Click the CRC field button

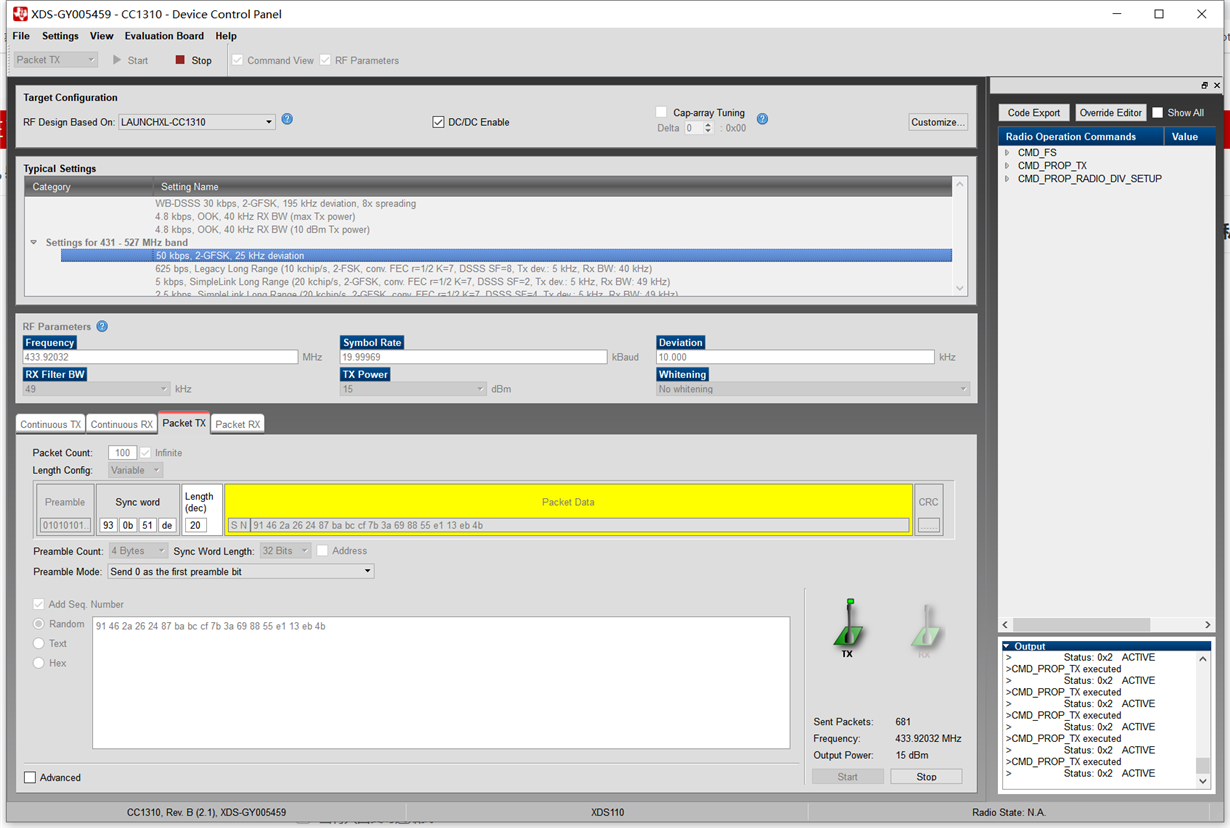(929, 525)
